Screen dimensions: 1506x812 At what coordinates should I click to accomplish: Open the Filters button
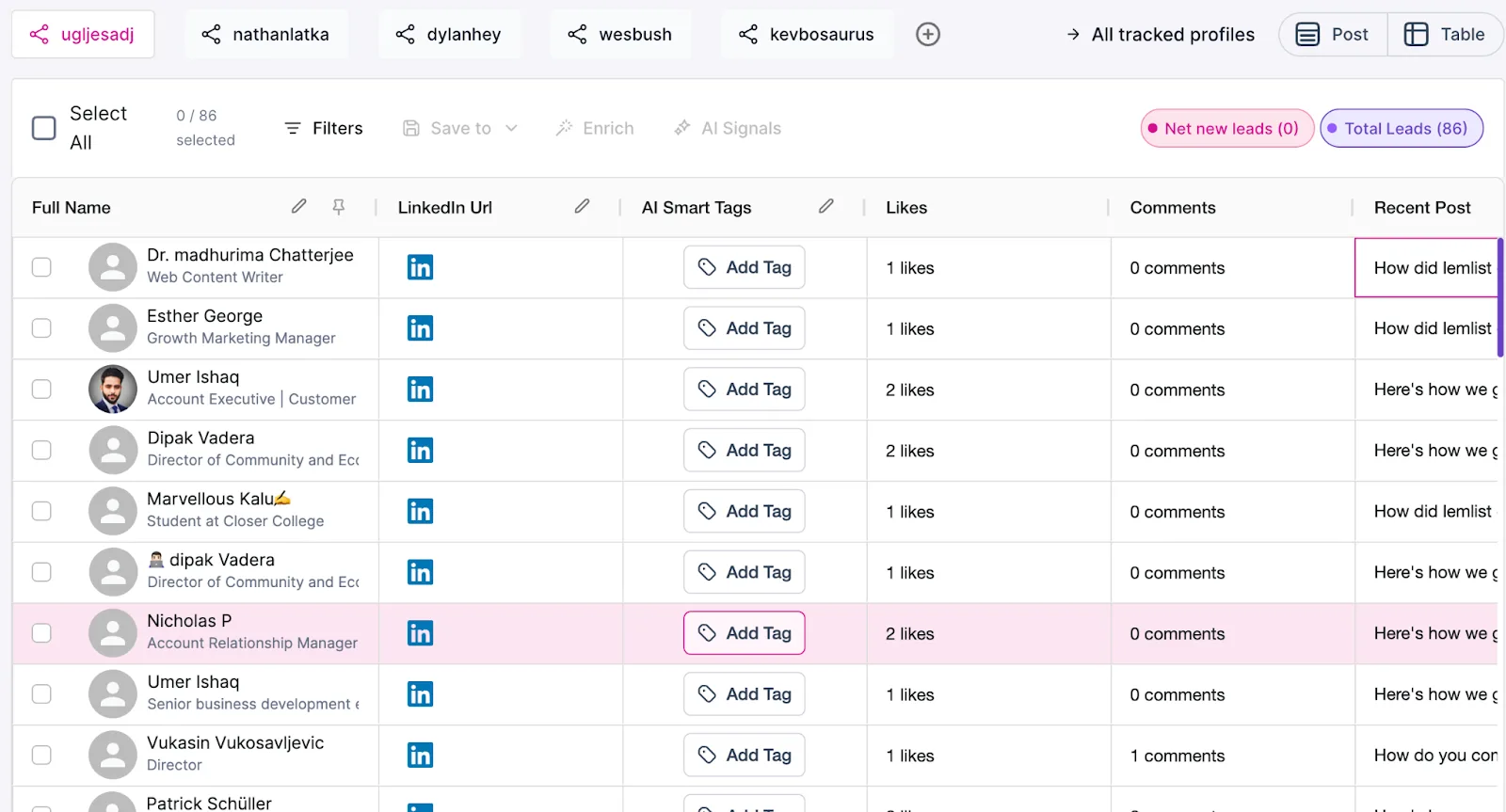[324, 128]
